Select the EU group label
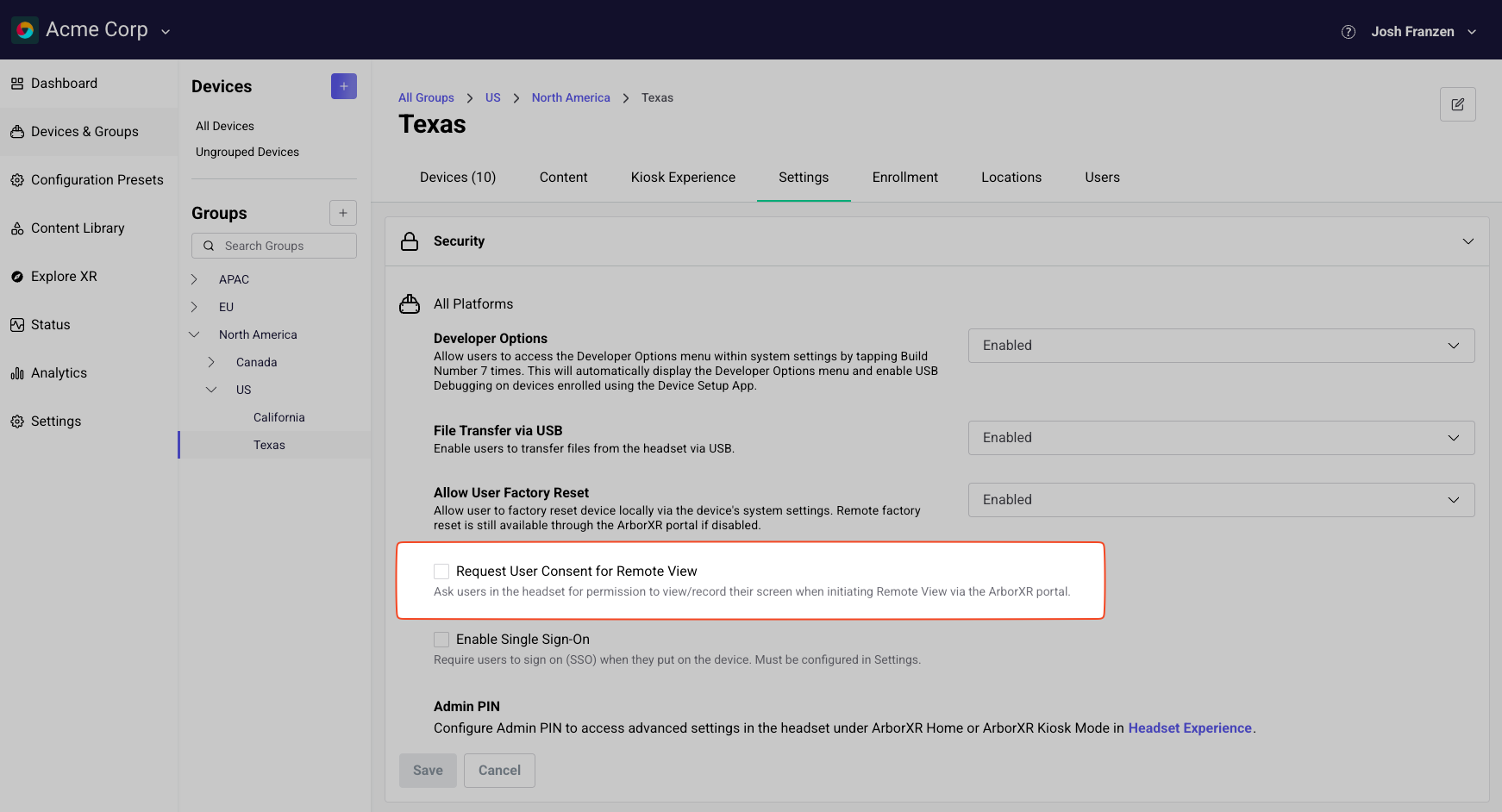 tap(226, 307)
